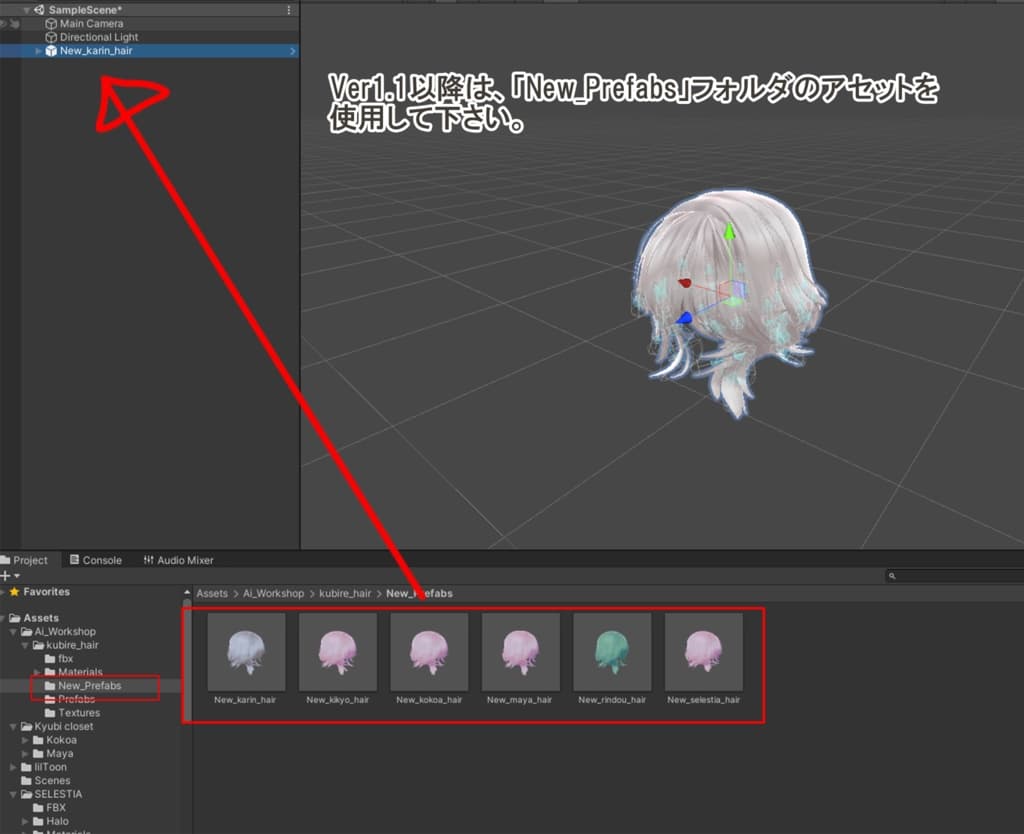Image resolution: width=1024 pixels, height=834 pixels.
Task: Open the plus create asset dropdown
Action: coord(10,576)
